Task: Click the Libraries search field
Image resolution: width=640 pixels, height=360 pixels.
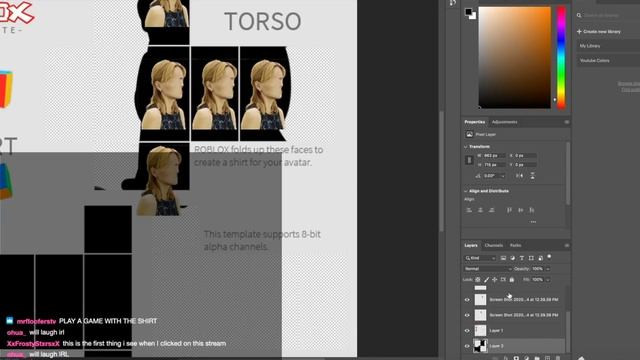Action: point(608,15)
